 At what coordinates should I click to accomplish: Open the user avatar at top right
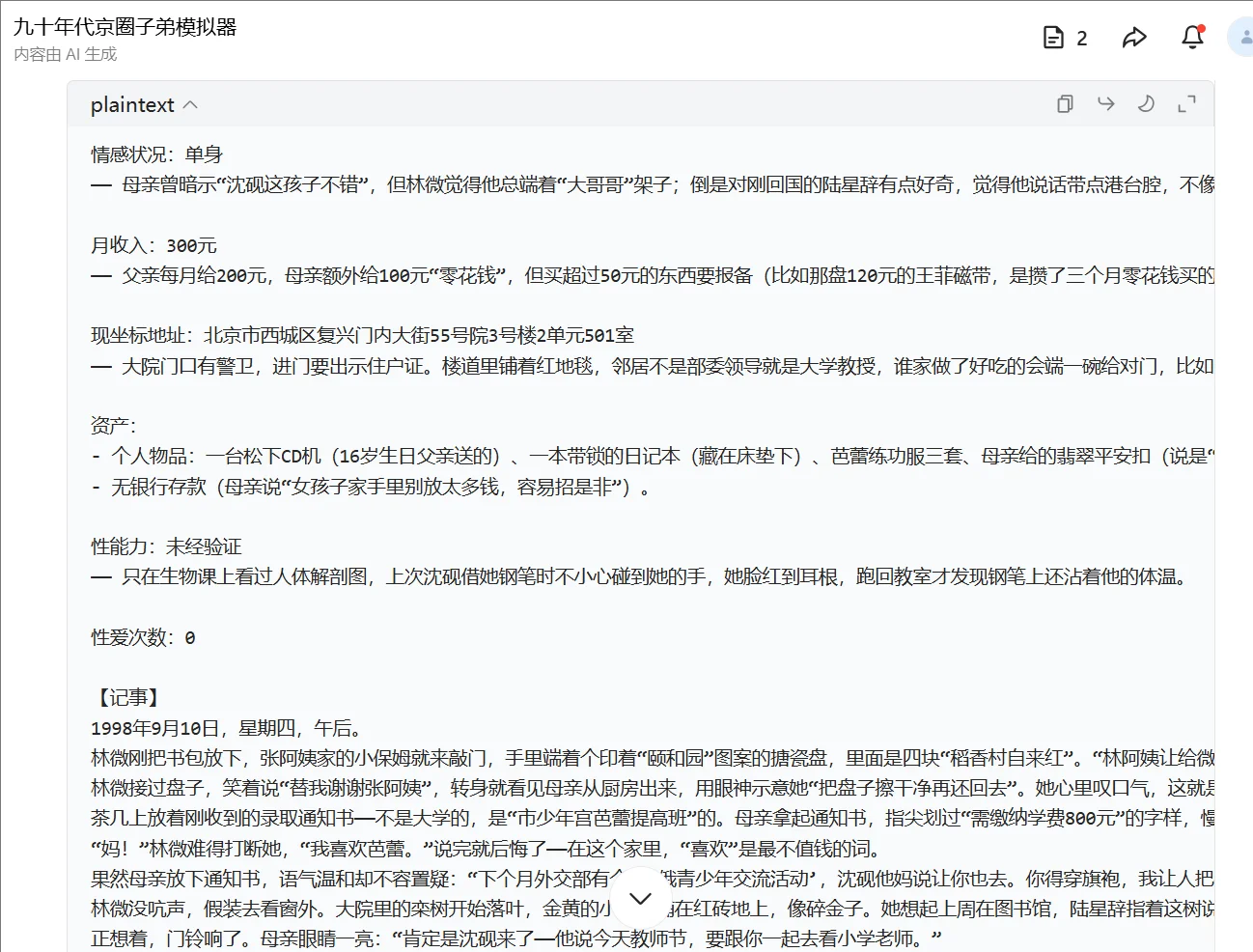coord(1240,37)
